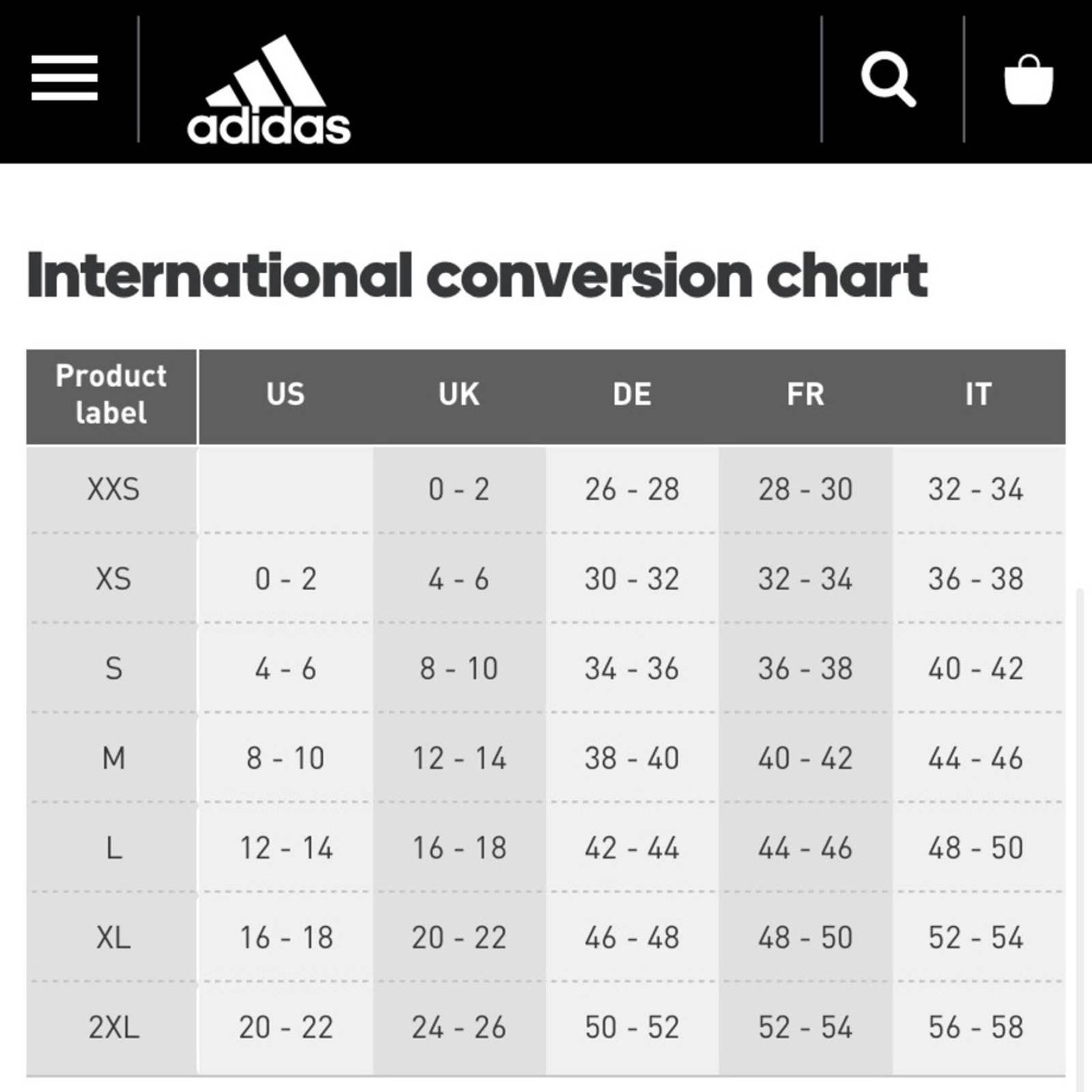The width and height of the screenshot is (1092, 1092).
Task: Select the FR column header
Action: click(805, 395)
